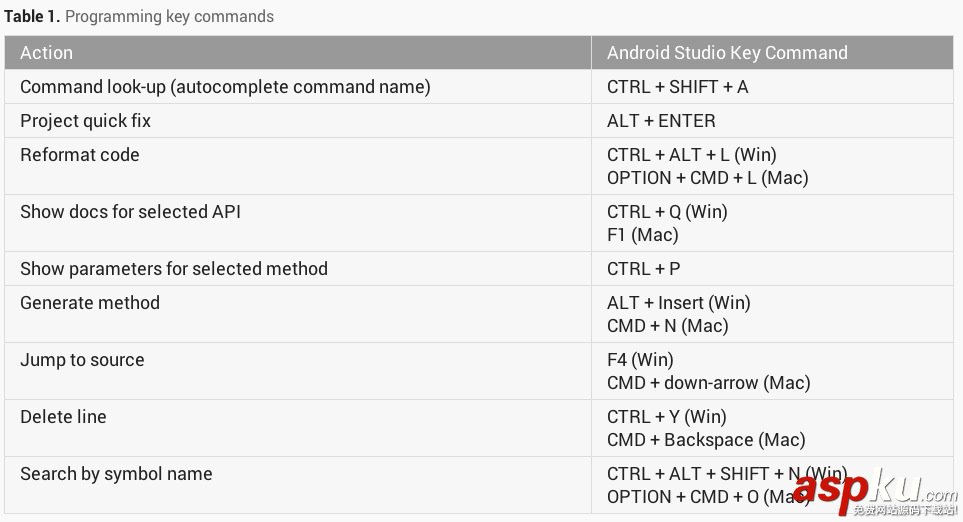Select the "Reformat code" action cell
Viewport: 963px width, 522px height.
tap(80, 155)
